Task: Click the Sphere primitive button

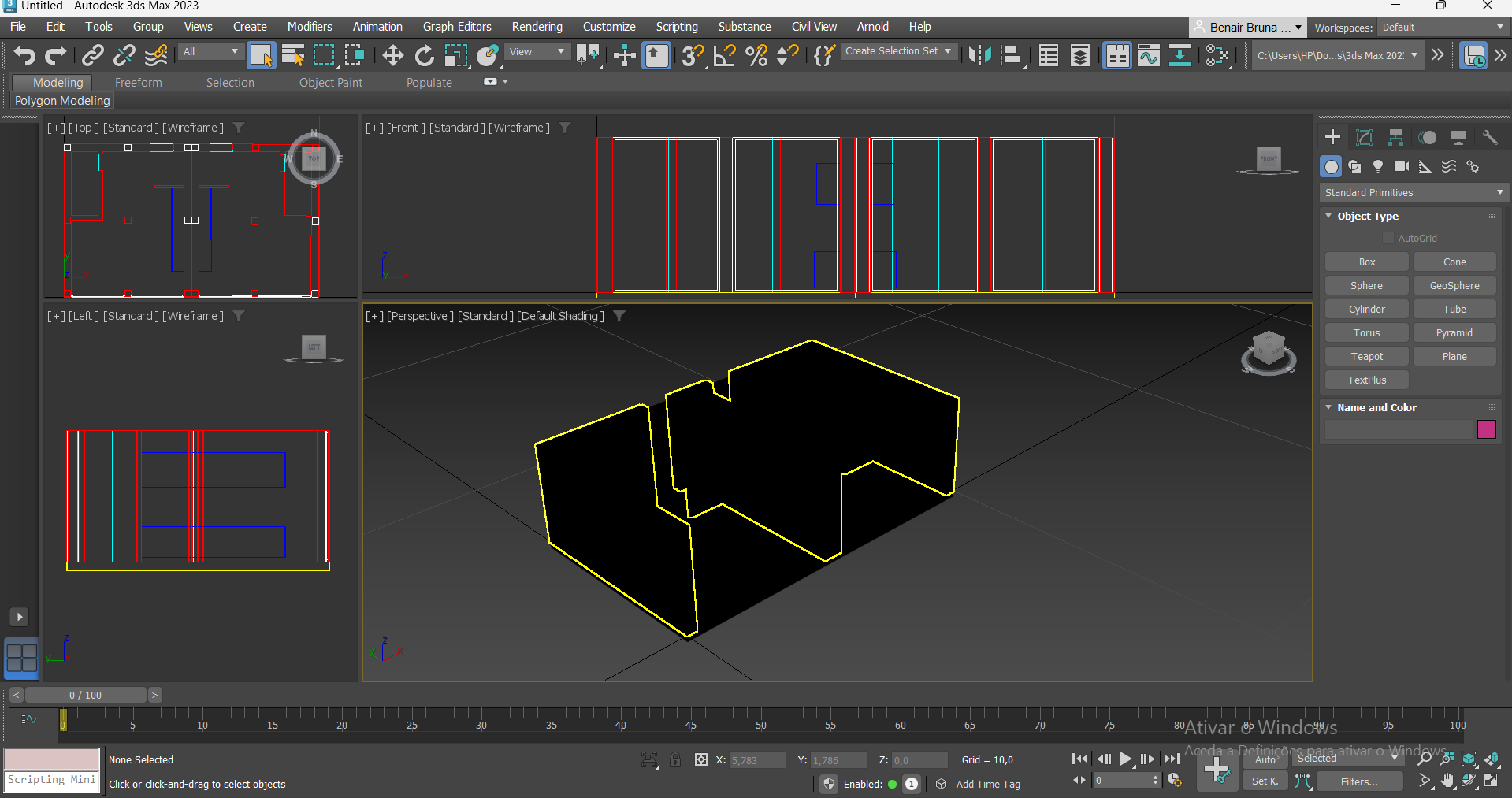Action: (1367, 286)
